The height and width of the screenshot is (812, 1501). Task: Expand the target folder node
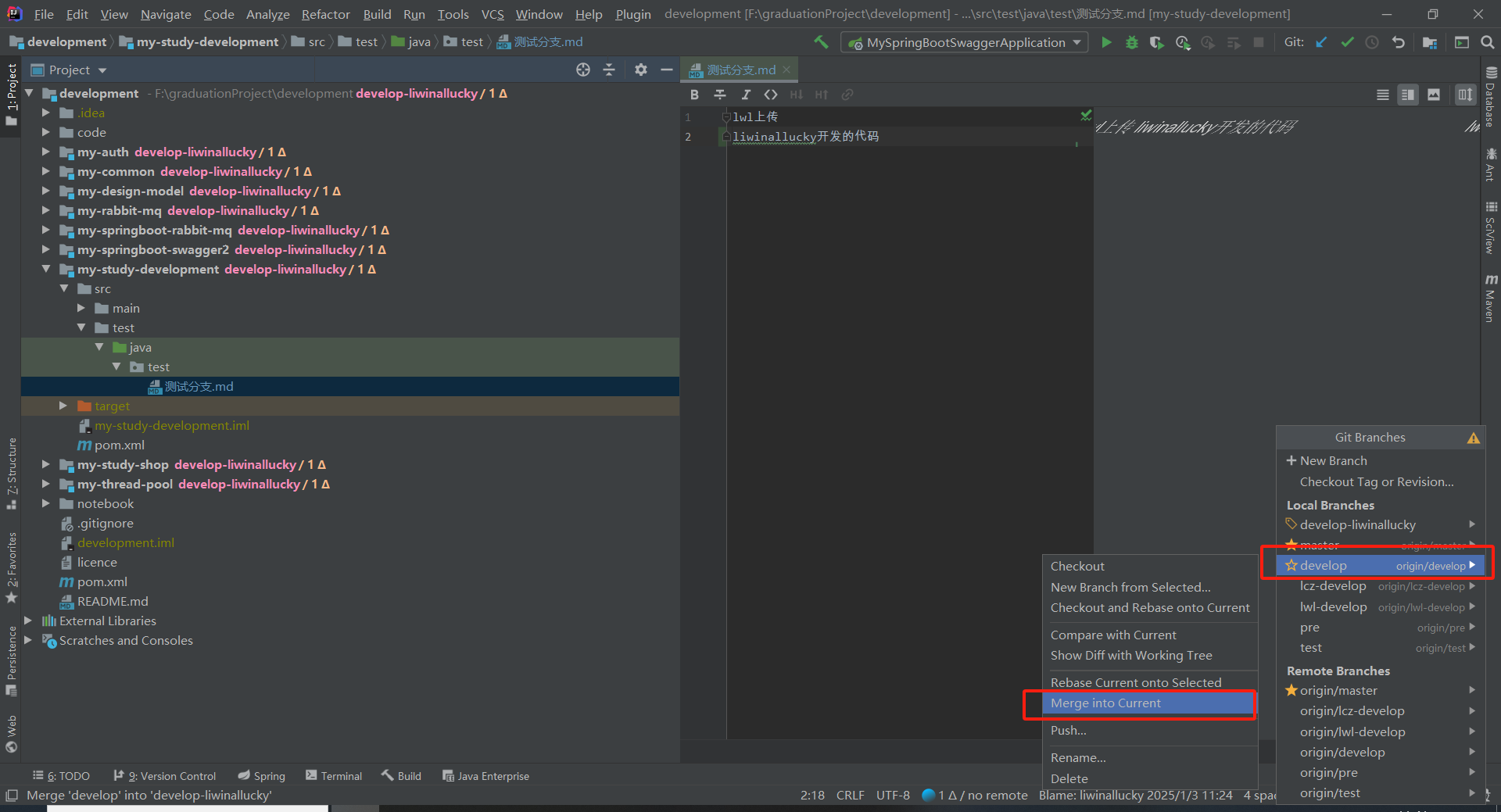pyautogui.click(x=63, y=406)
